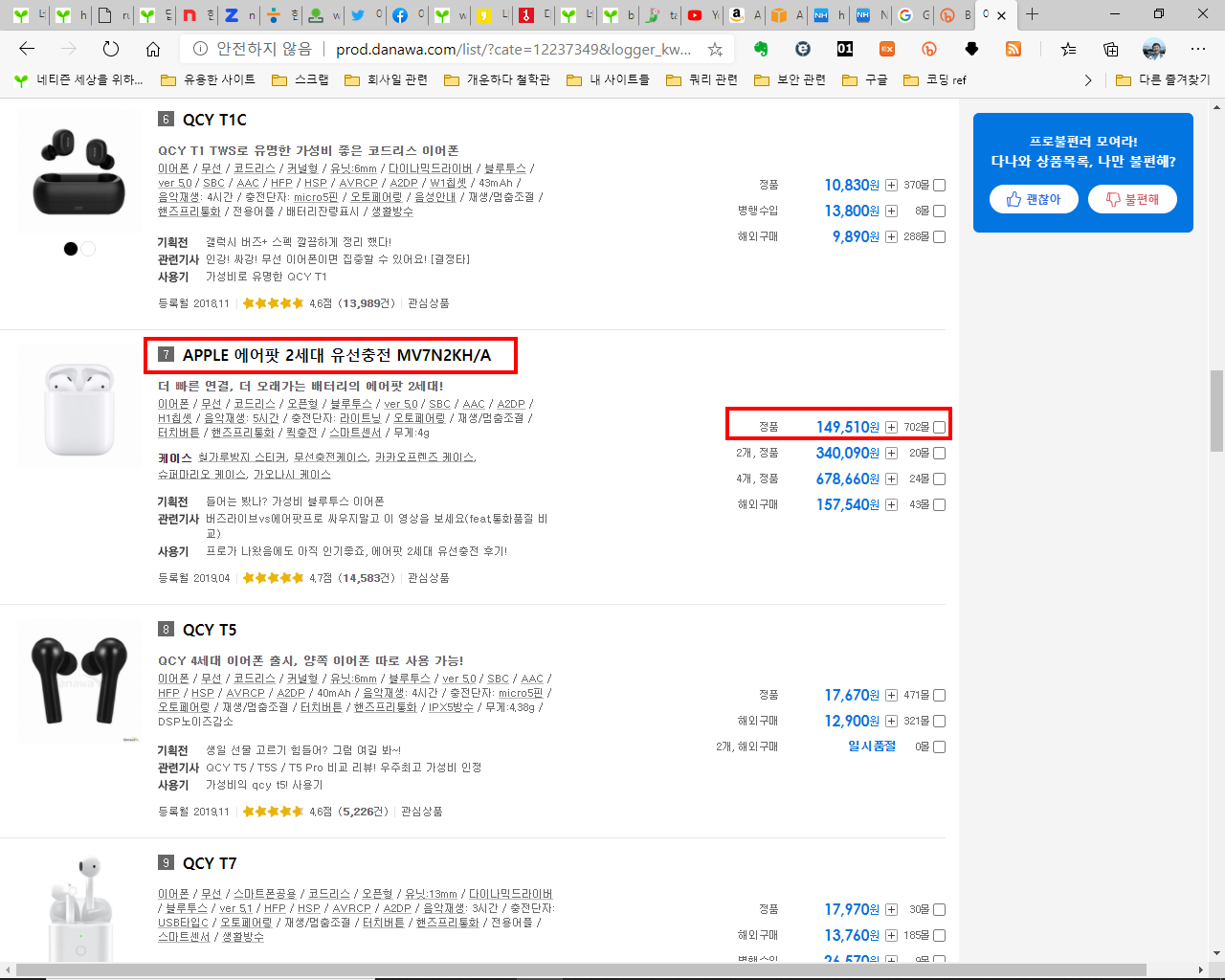Viewport: 1225px width, 980px height.
Task: Open the Favorites list icon
Action: pos(1068,49)
